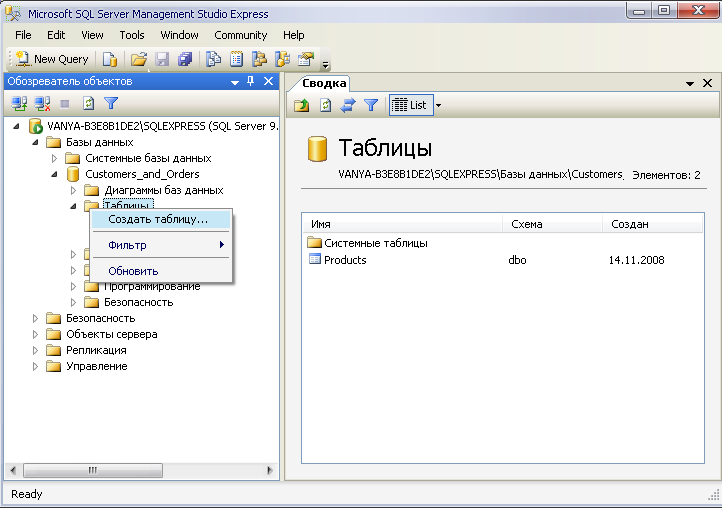
Task: Collapse the Таблицы tree node
Action: pyautogui.click(x=73, y=206)
